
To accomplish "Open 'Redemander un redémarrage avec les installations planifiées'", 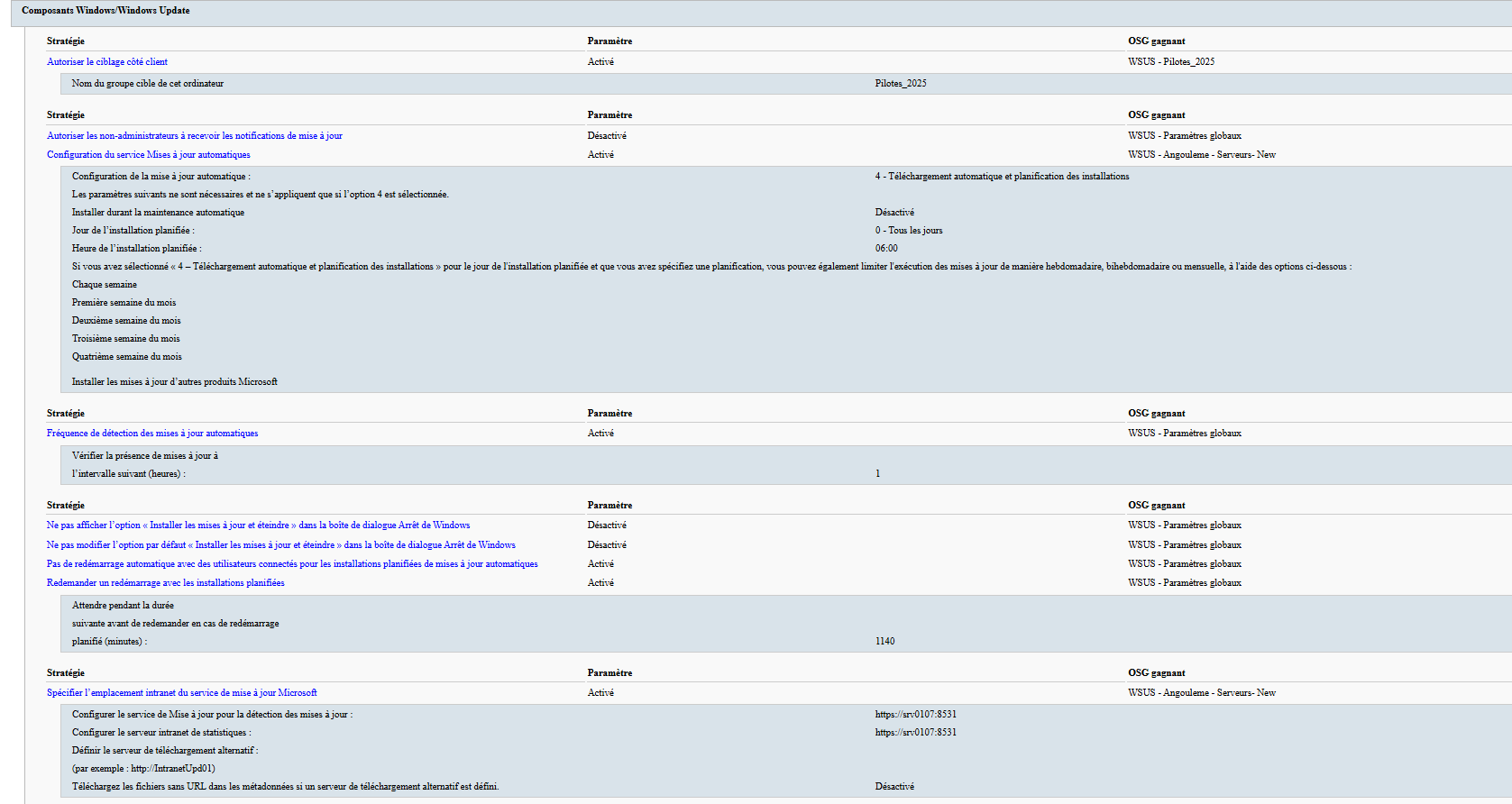I will [166, 583].
